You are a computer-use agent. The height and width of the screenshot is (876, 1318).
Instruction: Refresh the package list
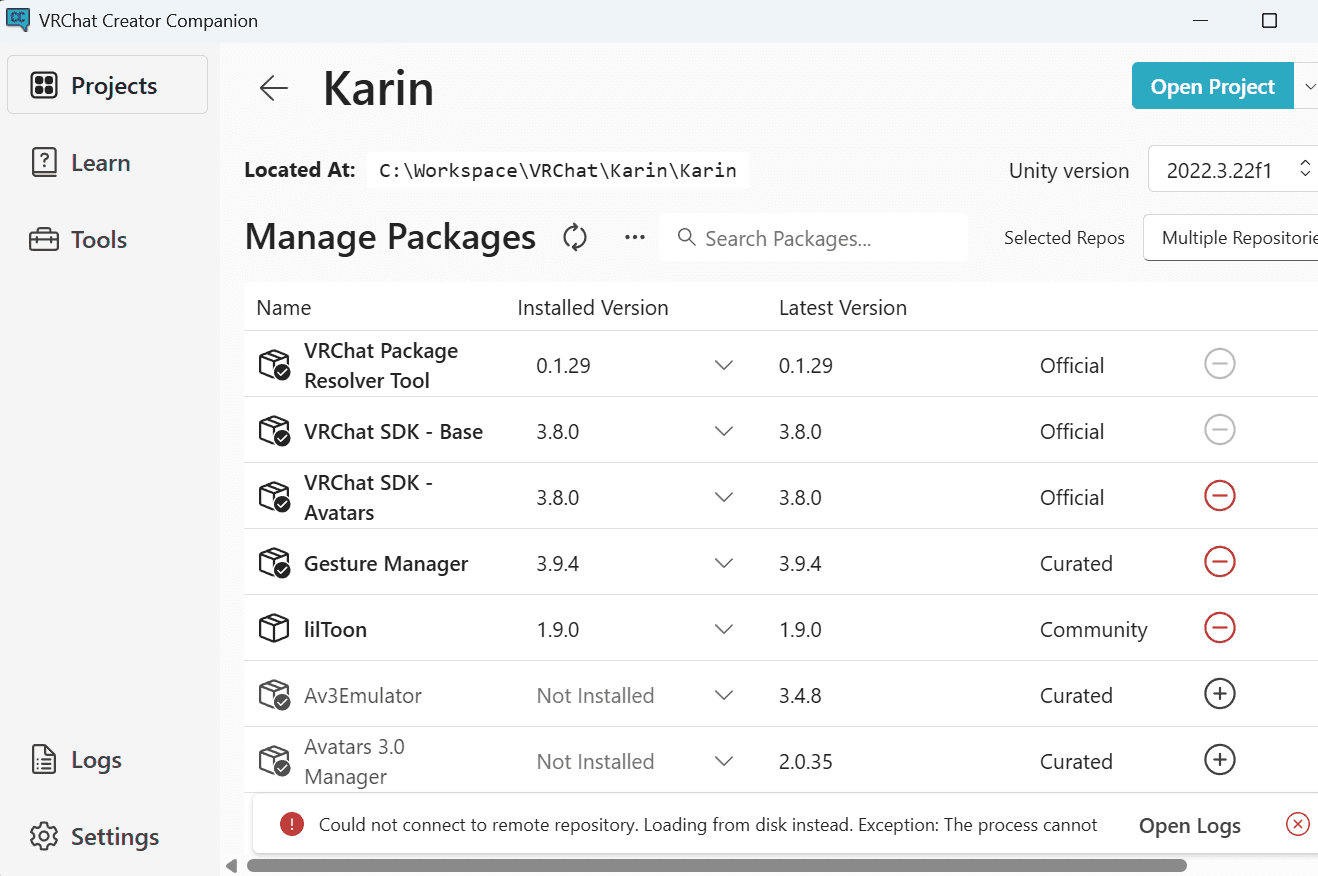pos(574,238)
